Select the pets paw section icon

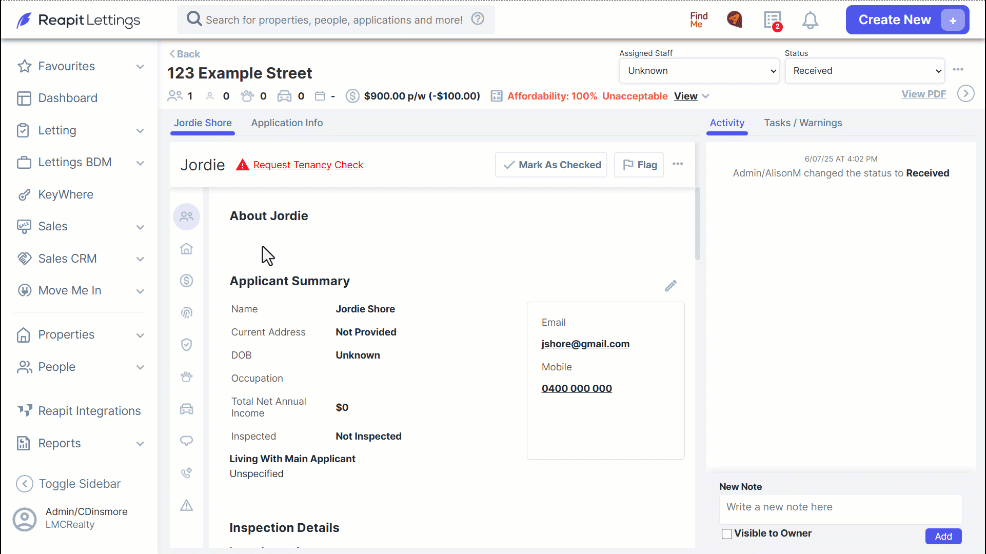pyautogui.click(x=187, y=377)
